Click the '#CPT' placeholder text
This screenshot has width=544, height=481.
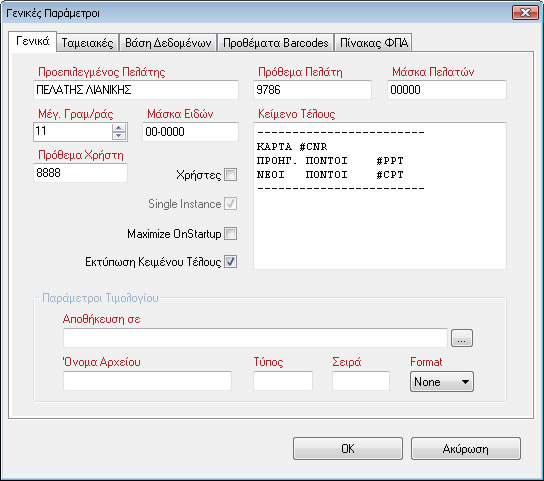tap(390, 175)
